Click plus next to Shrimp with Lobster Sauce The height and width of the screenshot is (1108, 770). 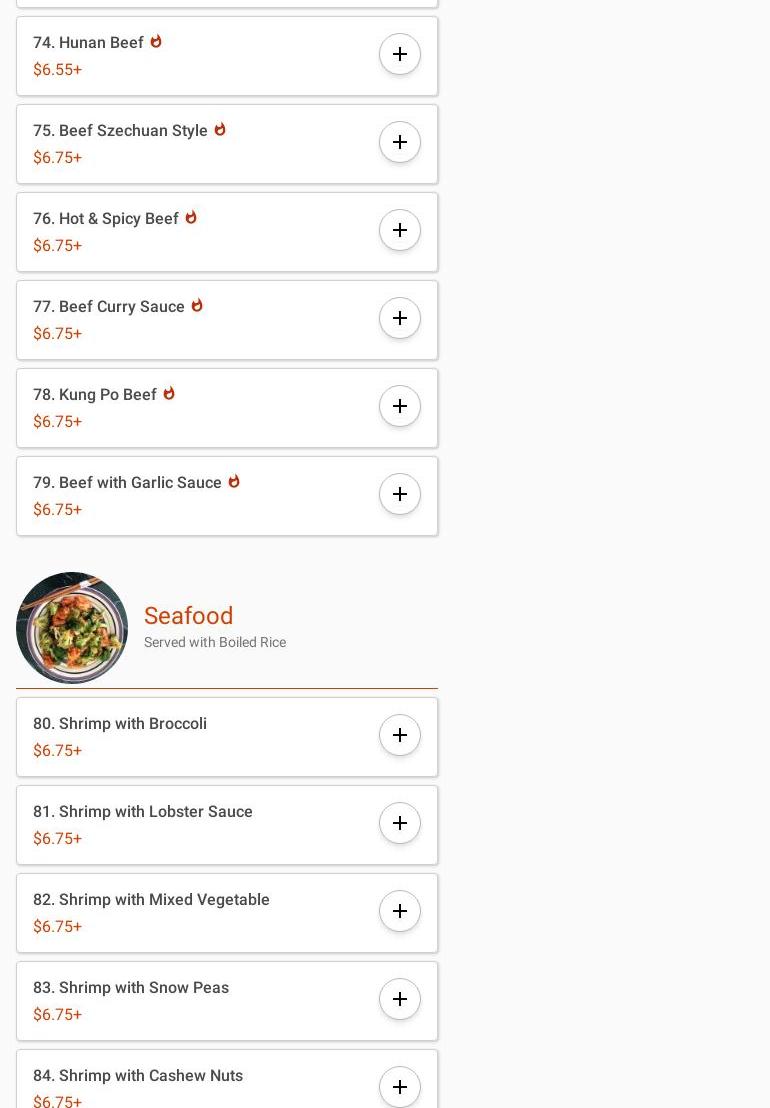(400, 823)
